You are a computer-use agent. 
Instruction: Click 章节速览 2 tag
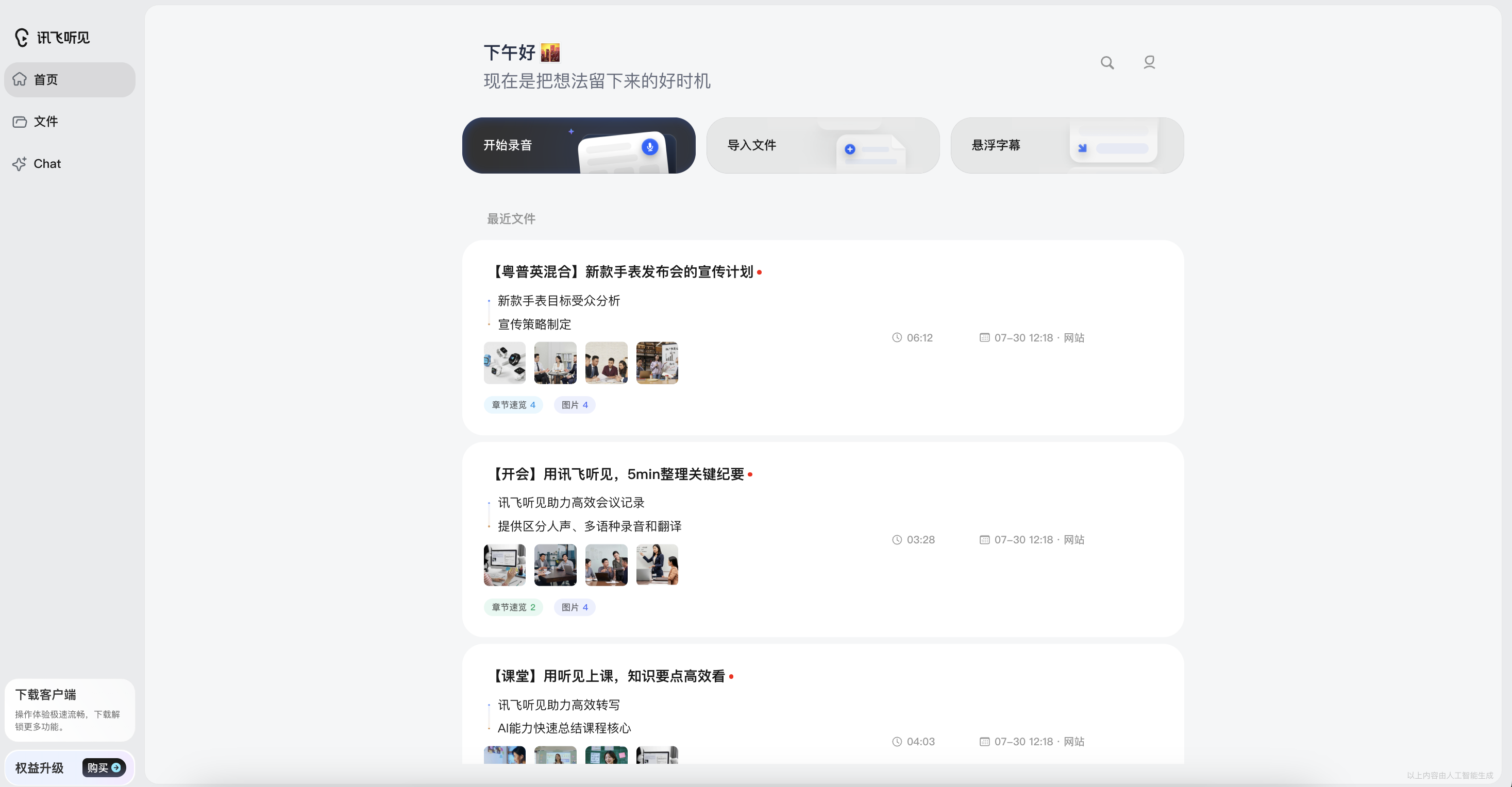(514, 608)
